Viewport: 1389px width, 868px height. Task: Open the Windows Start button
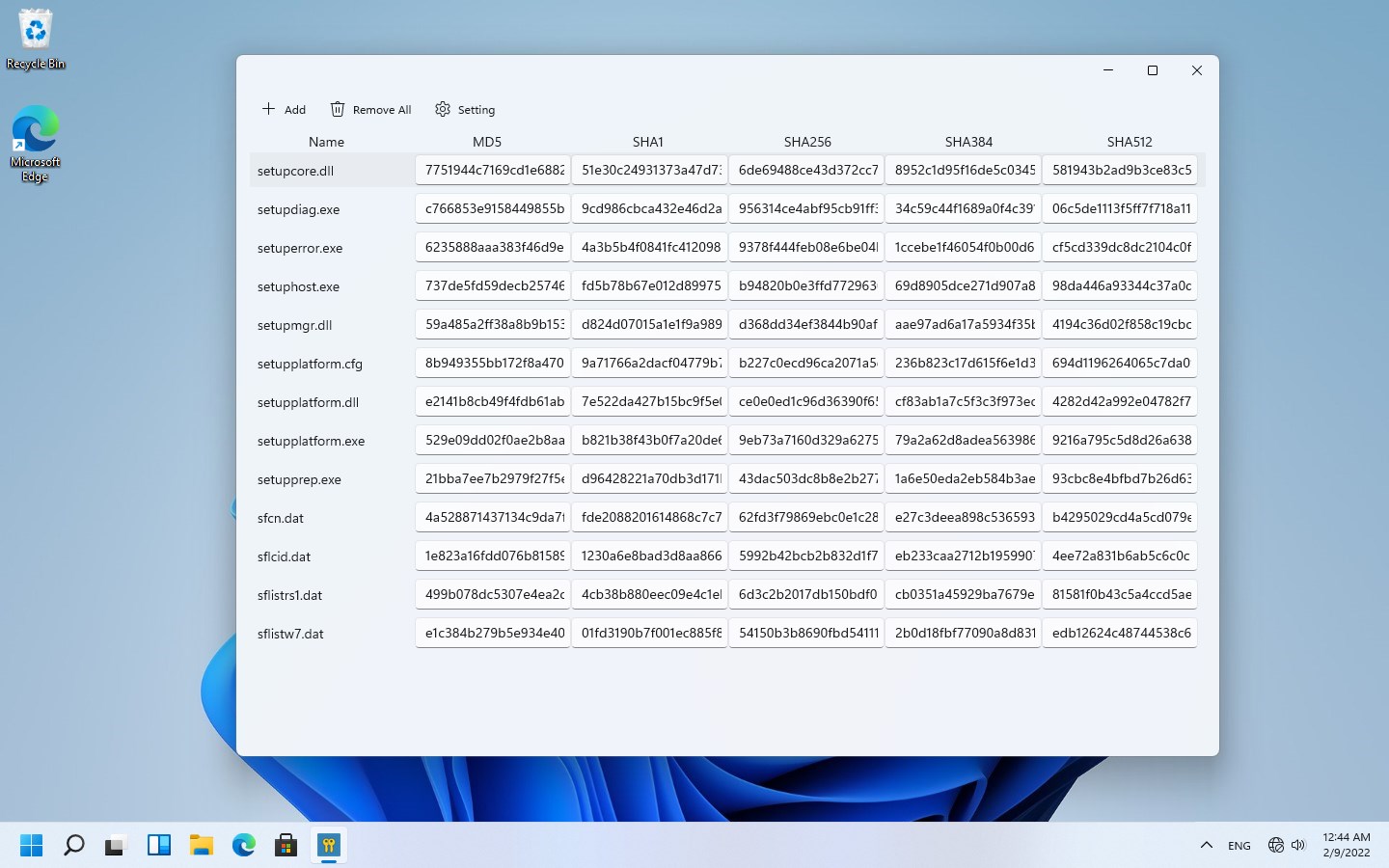32,846
